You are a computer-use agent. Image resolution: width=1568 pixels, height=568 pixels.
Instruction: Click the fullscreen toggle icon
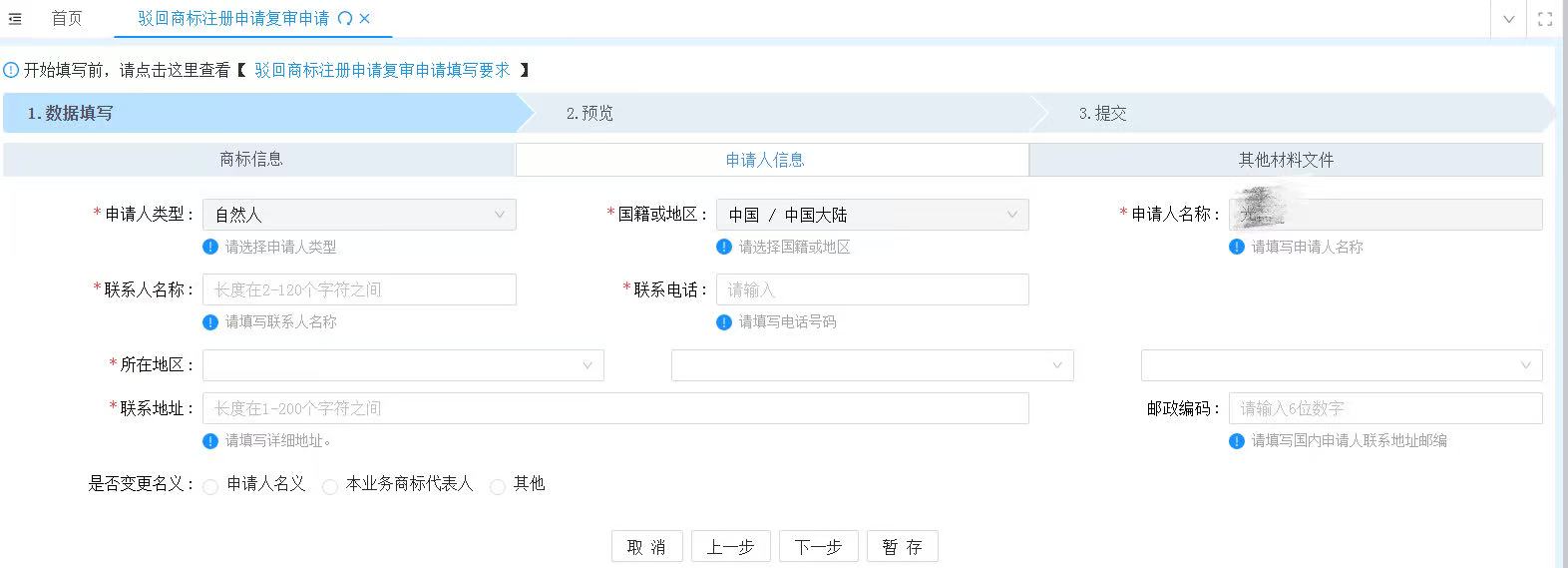click(x=1545, y=19)
